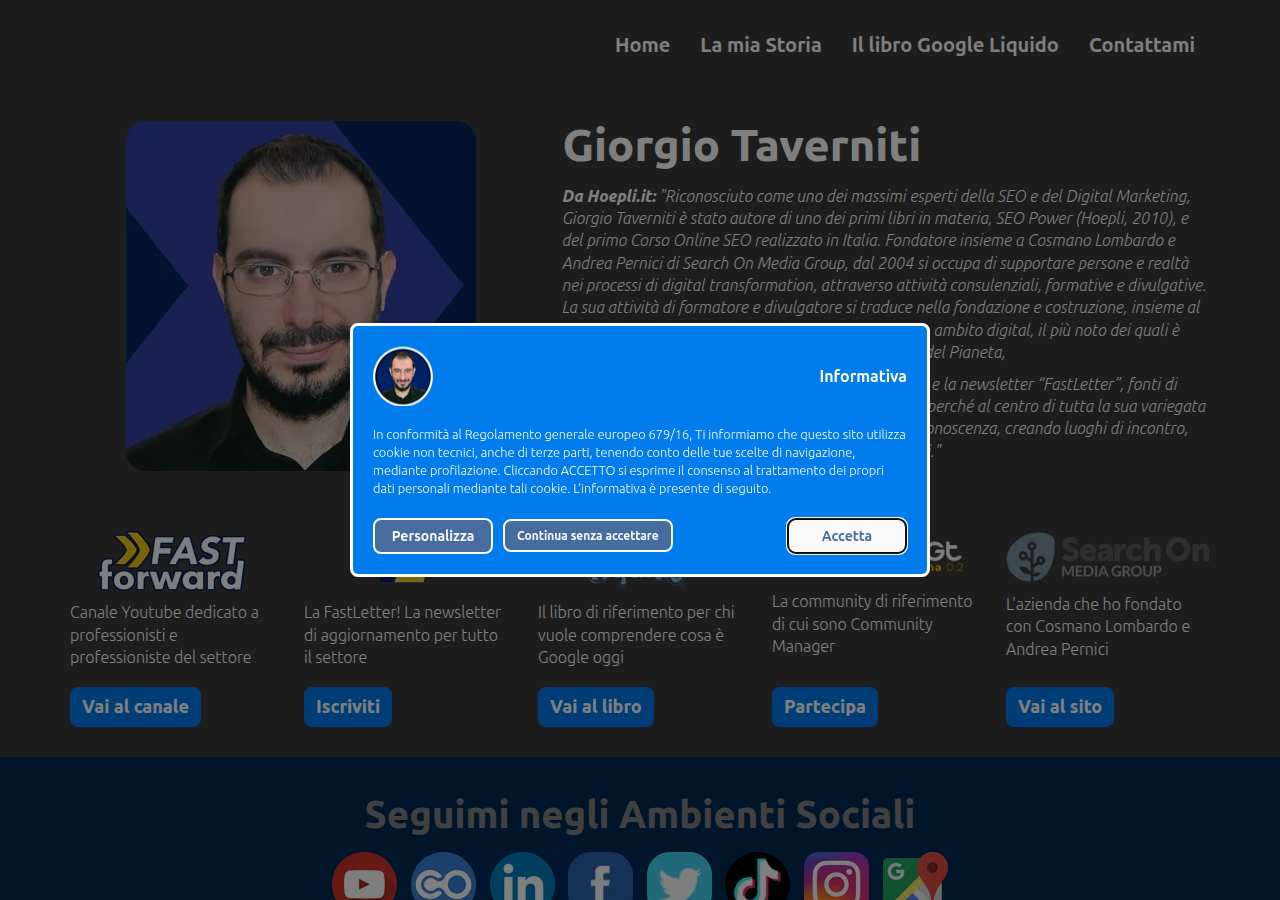Click the Canale Youtube dedicato description
The height and width of the screenshot is (900, 1280).
point(165,634)
